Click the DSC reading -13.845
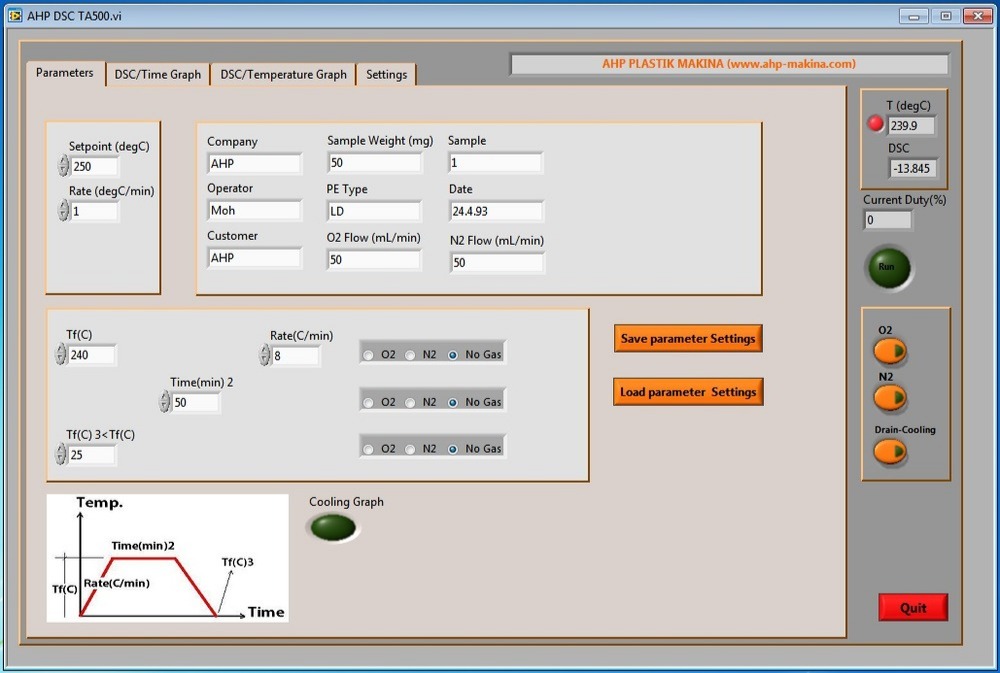This screenshot has height=673, width=1000. (913, 168)
